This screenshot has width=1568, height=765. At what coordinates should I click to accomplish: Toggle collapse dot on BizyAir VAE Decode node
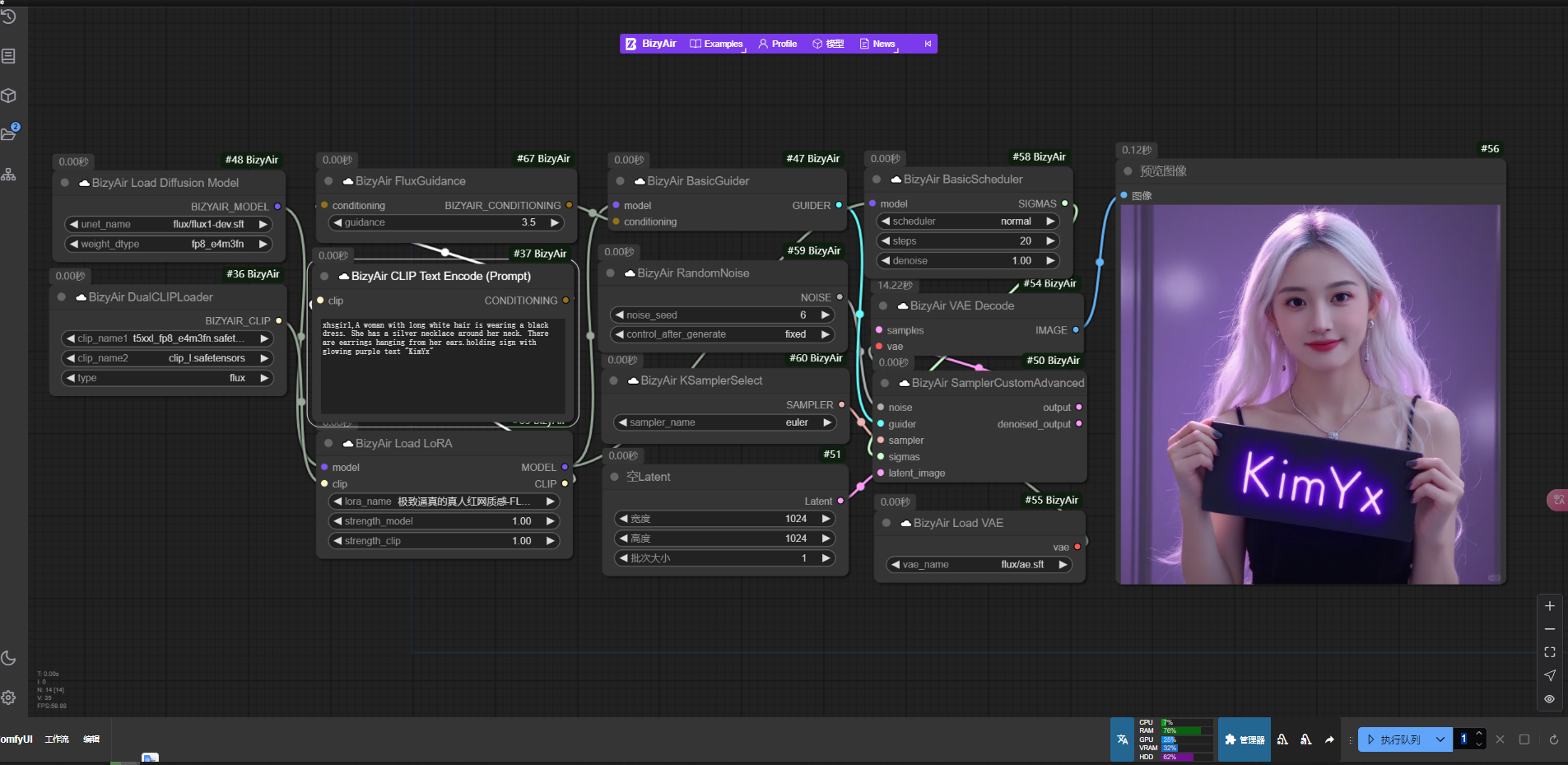(x=882, y=306)
